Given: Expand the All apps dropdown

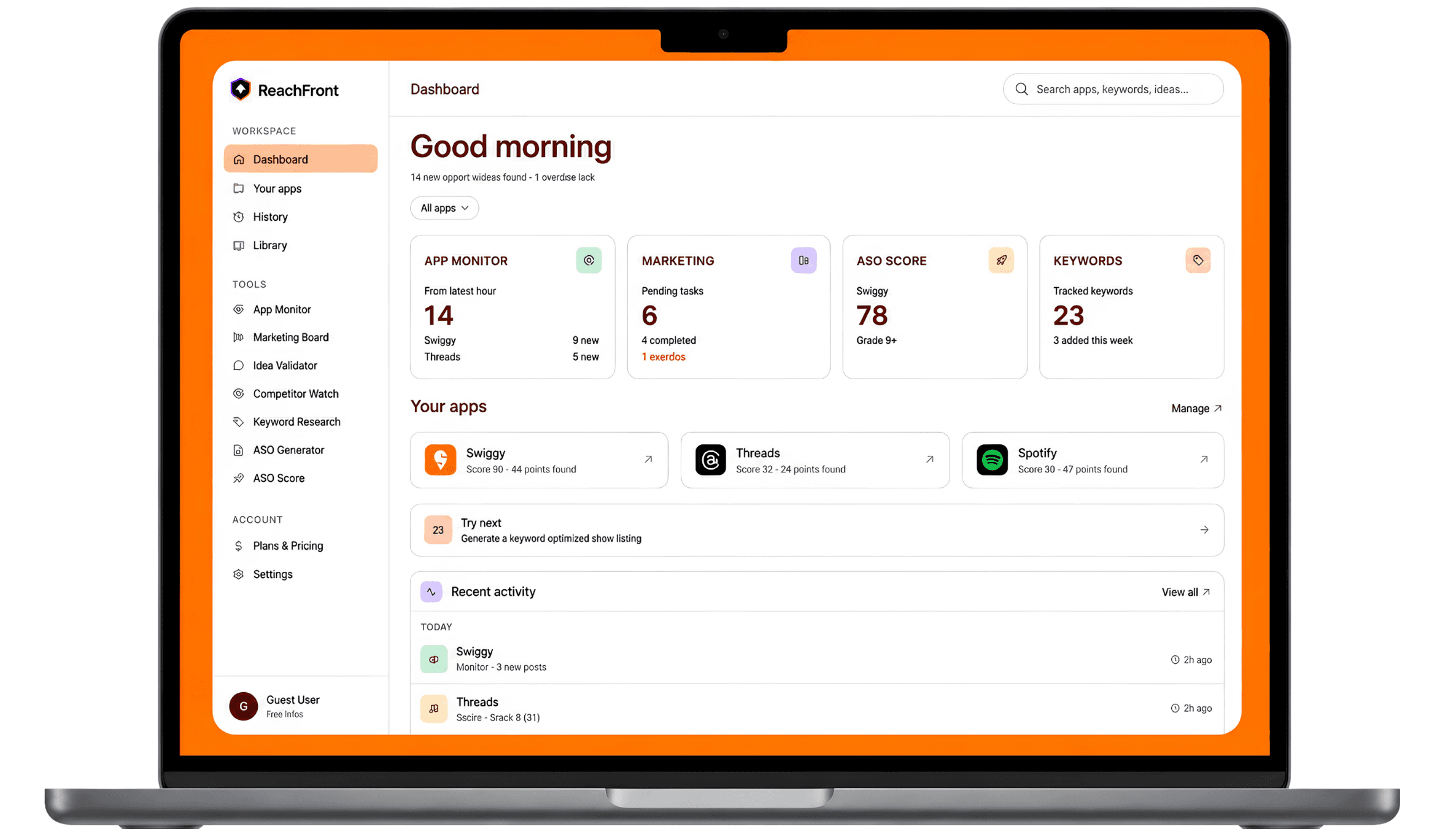Looking at the screenshot, I should (x=444, y=208).
